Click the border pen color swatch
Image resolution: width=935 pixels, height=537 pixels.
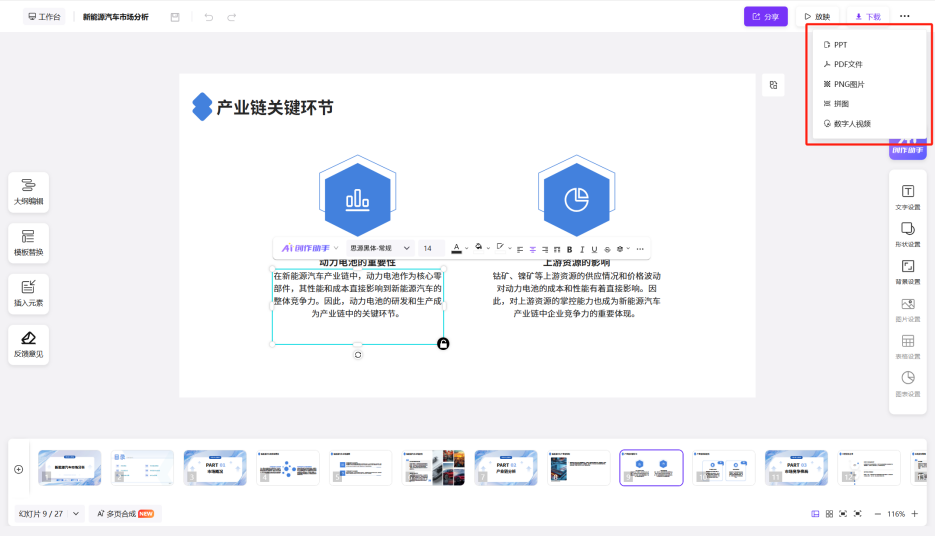500,247
